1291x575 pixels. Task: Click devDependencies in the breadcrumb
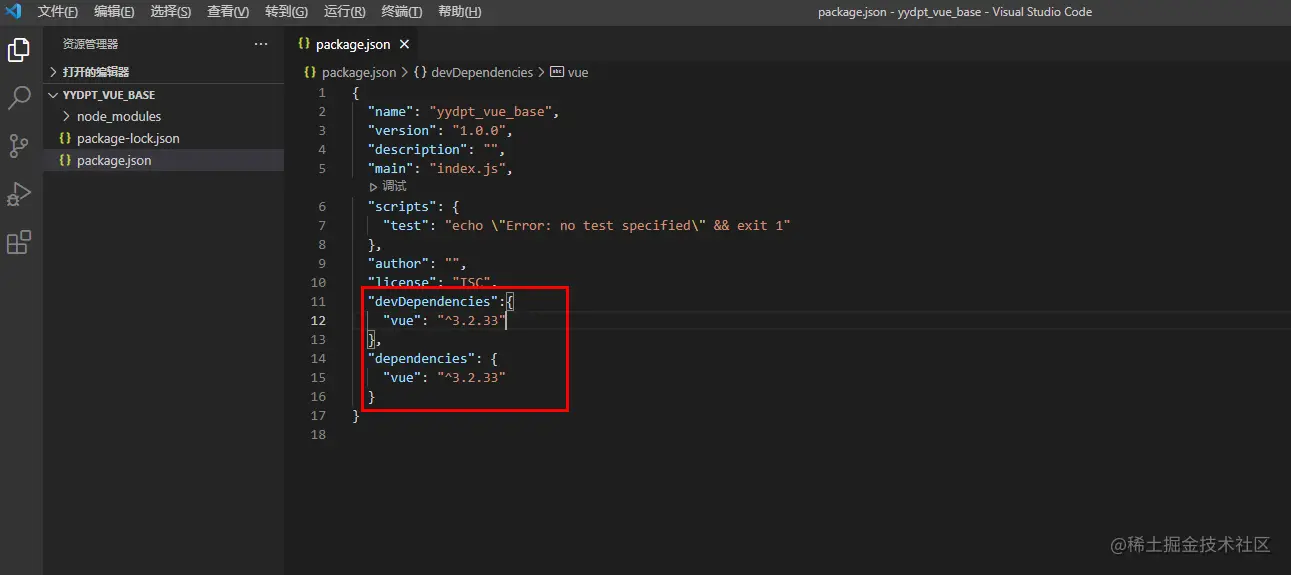pos(482,73)
